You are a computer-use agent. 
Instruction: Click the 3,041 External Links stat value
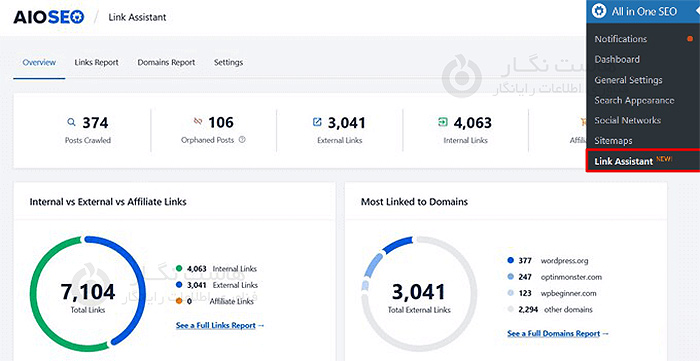tap(346, 122)
